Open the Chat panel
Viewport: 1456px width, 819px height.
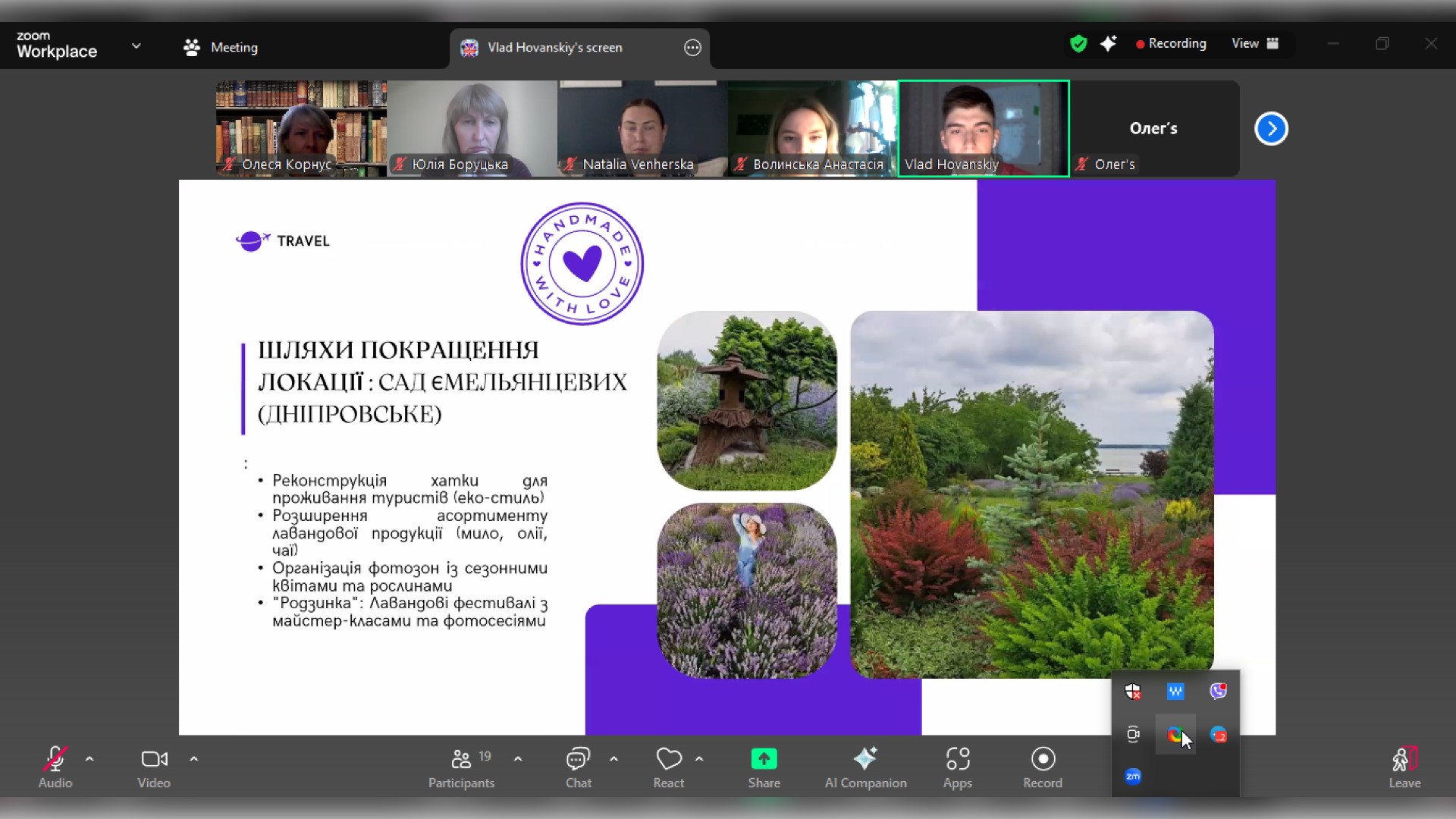pos(579,767)
